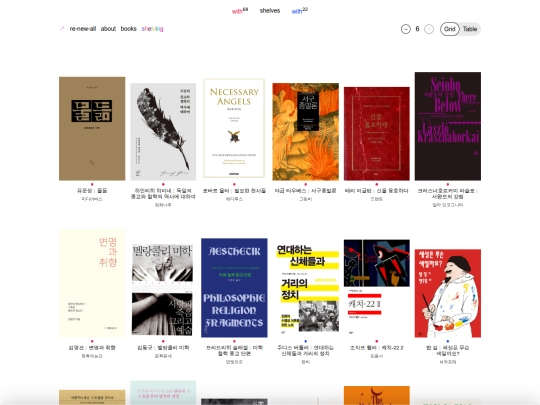
Task: Click the publisher name under 서왕모의 강림
Action: coord(448,205)
